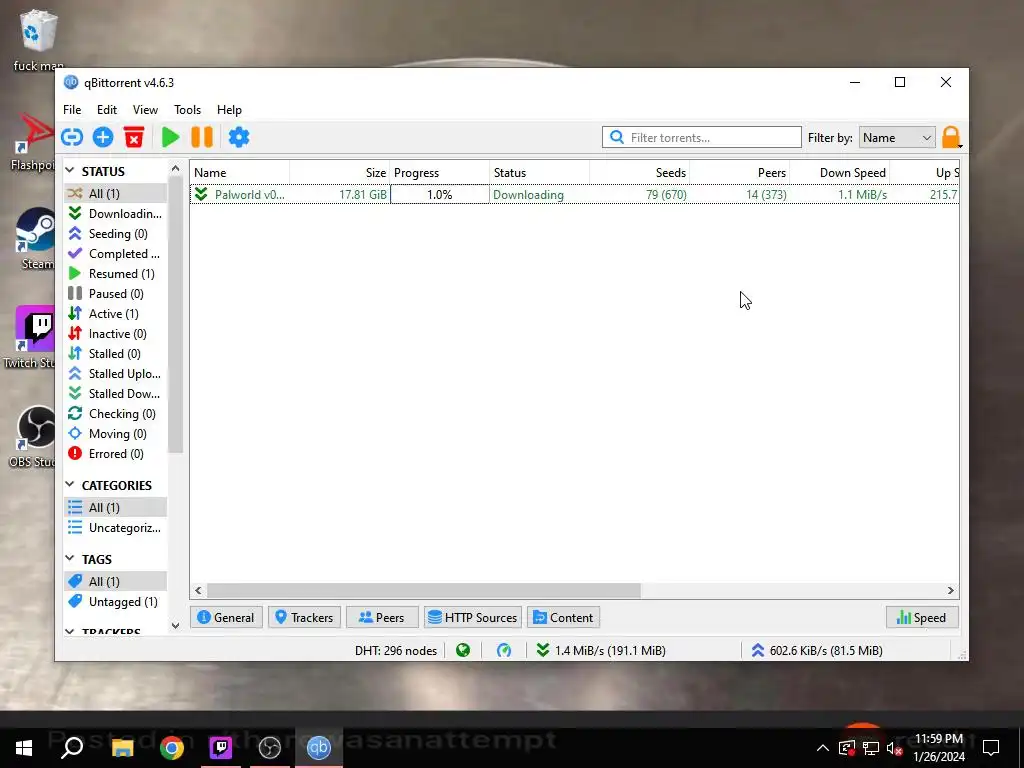Image resolution: width=1024 pixels, height=768 pixels.
Task: Toggle alternative speed limits gauge icon
Action: [x=504, y=650]
